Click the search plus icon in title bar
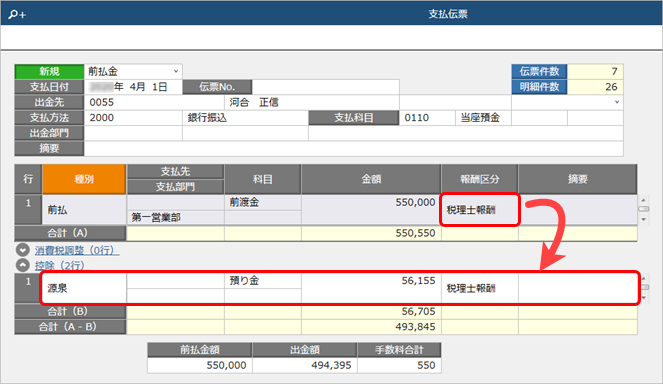The image size is (663, 384). pos(17,14)
